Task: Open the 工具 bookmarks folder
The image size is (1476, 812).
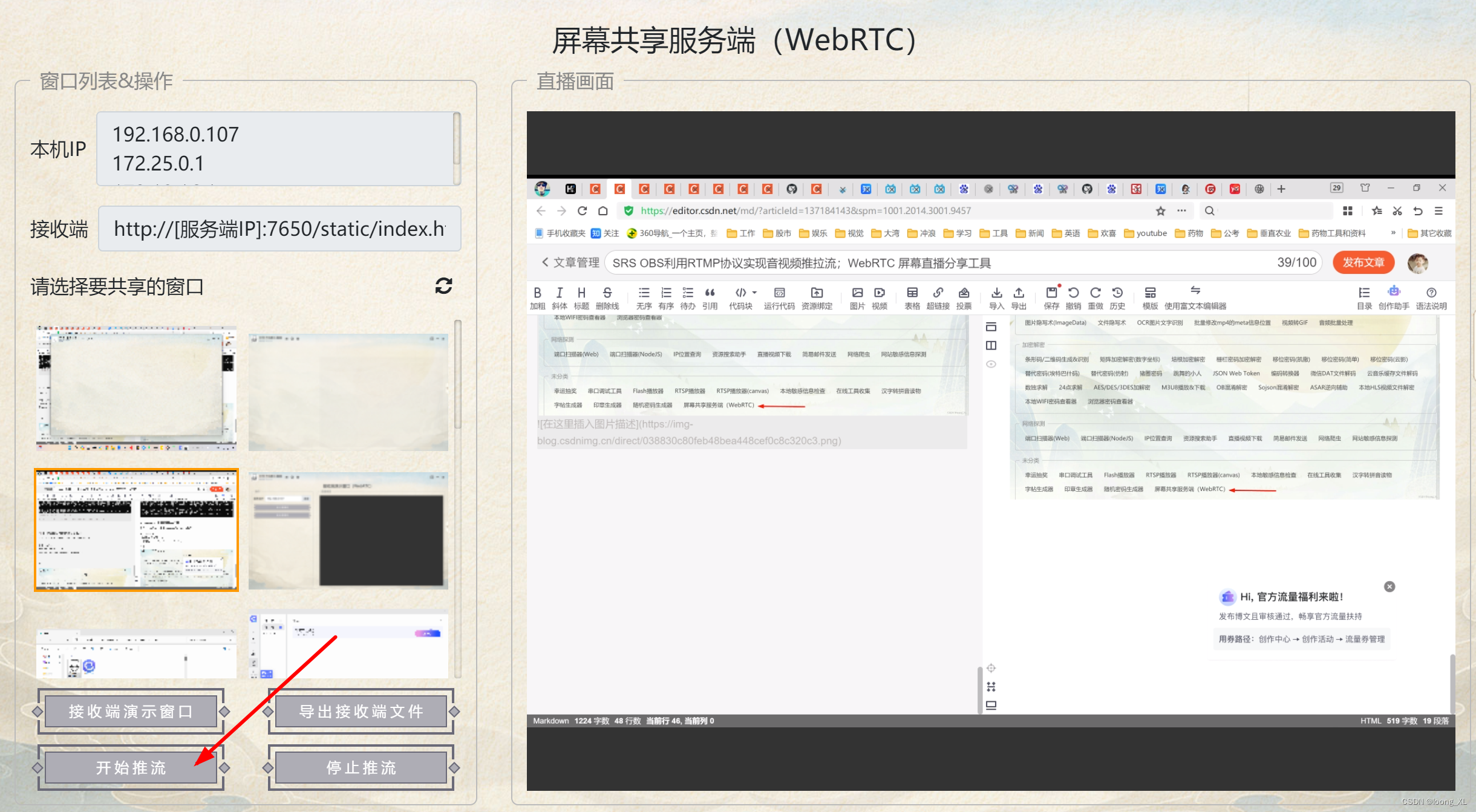Action: point(993,233)
